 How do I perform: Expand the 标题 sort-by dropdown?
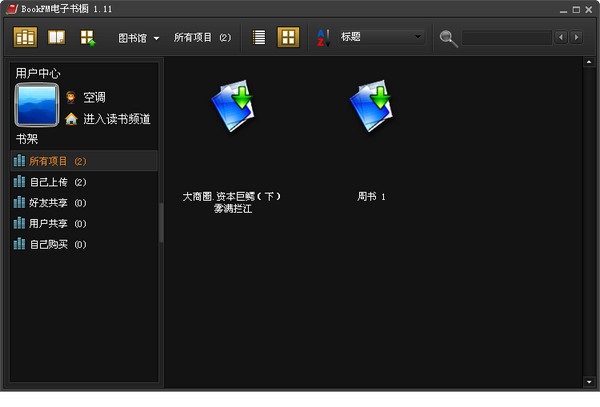(382, 37)
